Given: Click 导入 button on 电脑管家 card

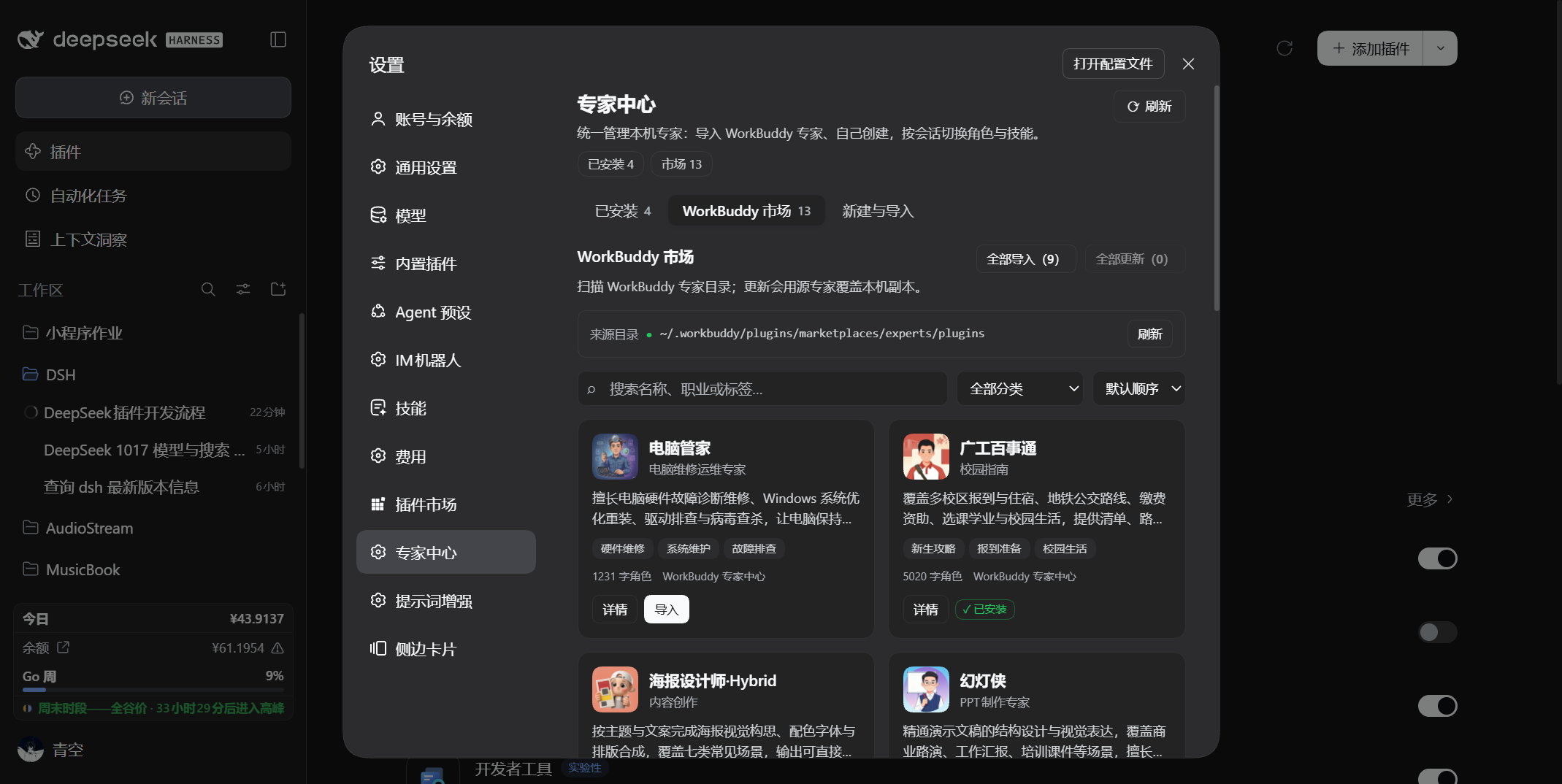Looking at the screenshot, I should pyautogui.click(x=667, y=610).
